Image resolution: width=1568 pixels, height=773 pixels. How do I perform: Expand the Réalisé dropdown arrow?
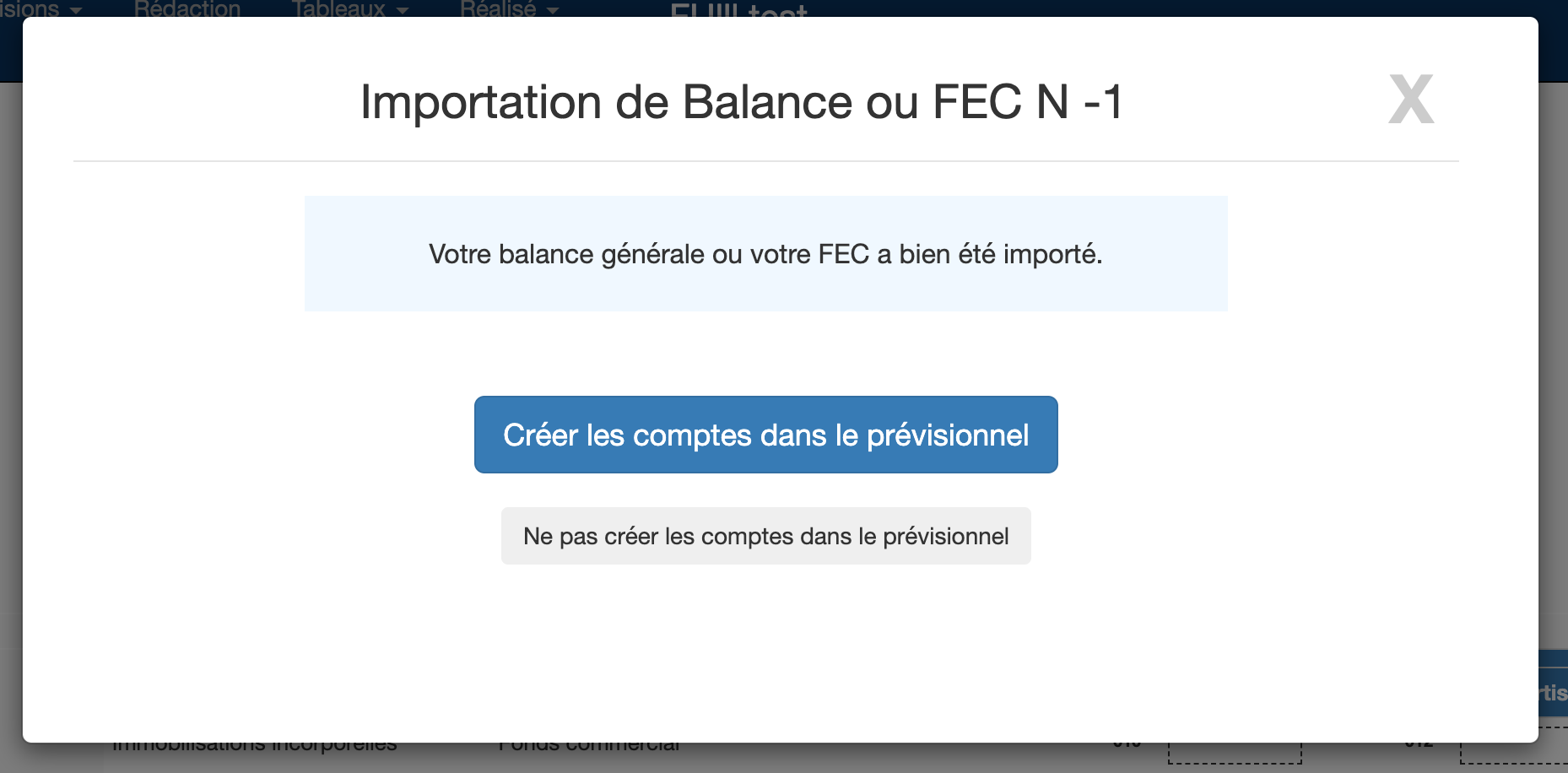[x=554, y=10]
